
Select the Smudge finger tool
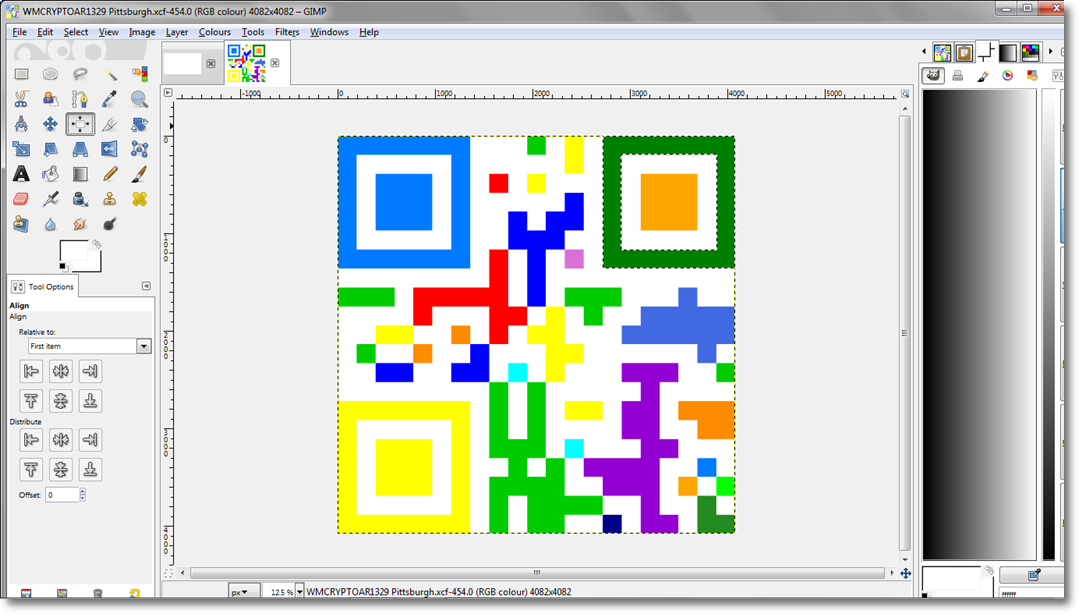(80, 224)
